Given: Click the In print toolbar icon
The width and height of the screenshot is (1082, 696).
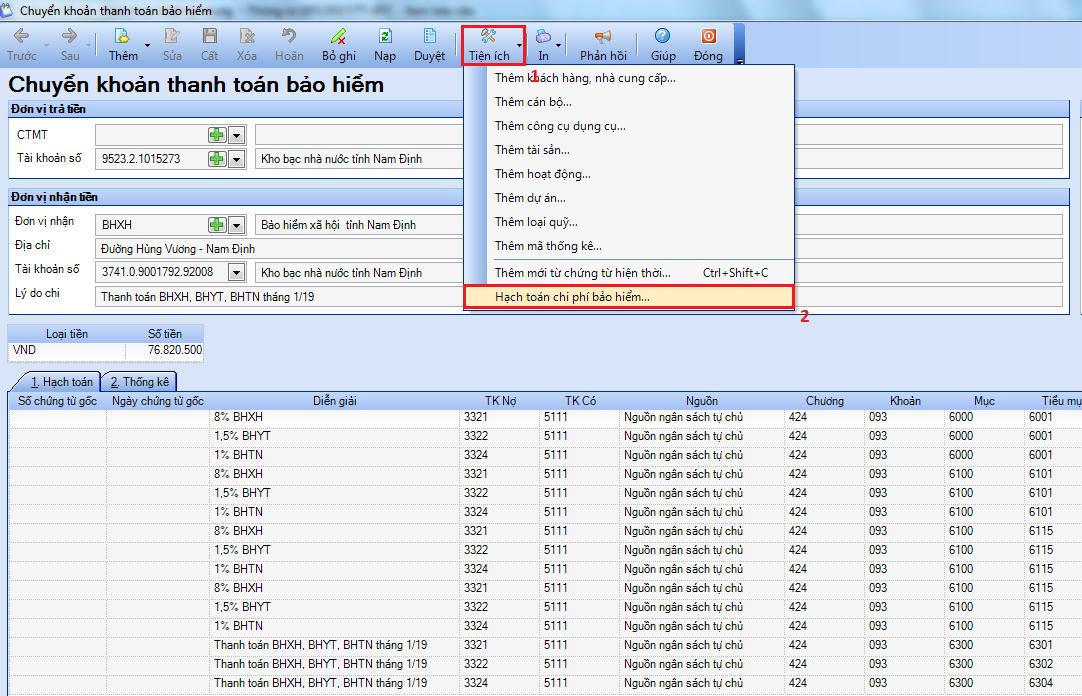Looking at the screenshot, I should (x=544, y=36).
